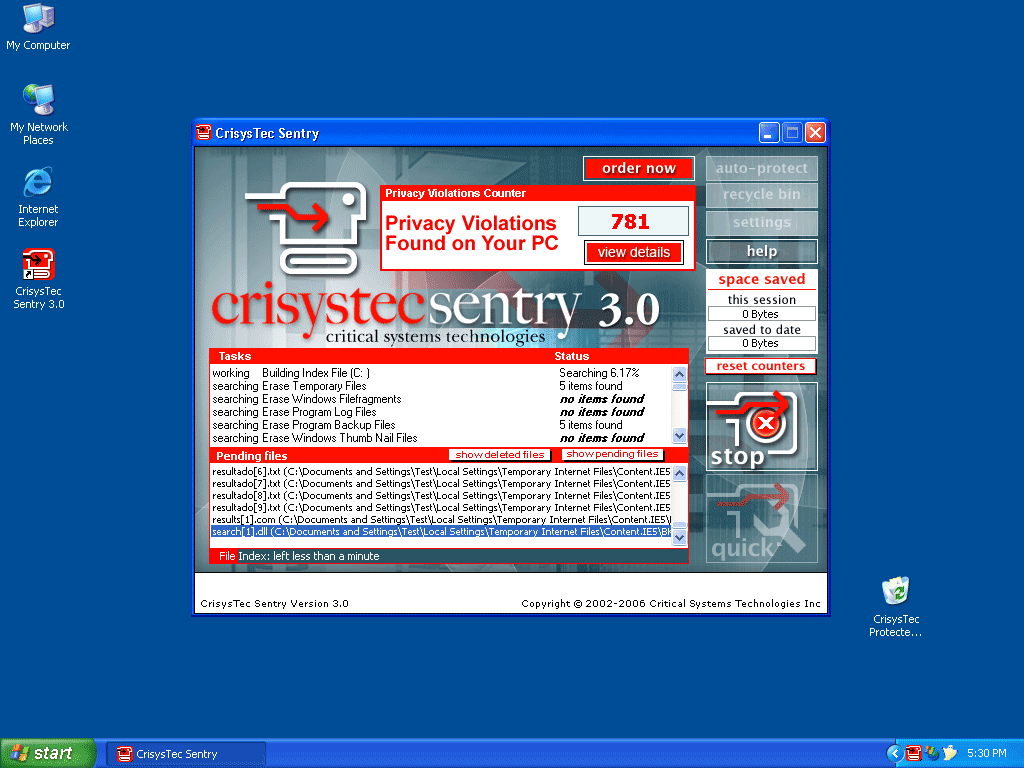The height and width of the screenshot is (768, 1024).
Task: Click the large stop scan icon
Action: coord(761,427)
